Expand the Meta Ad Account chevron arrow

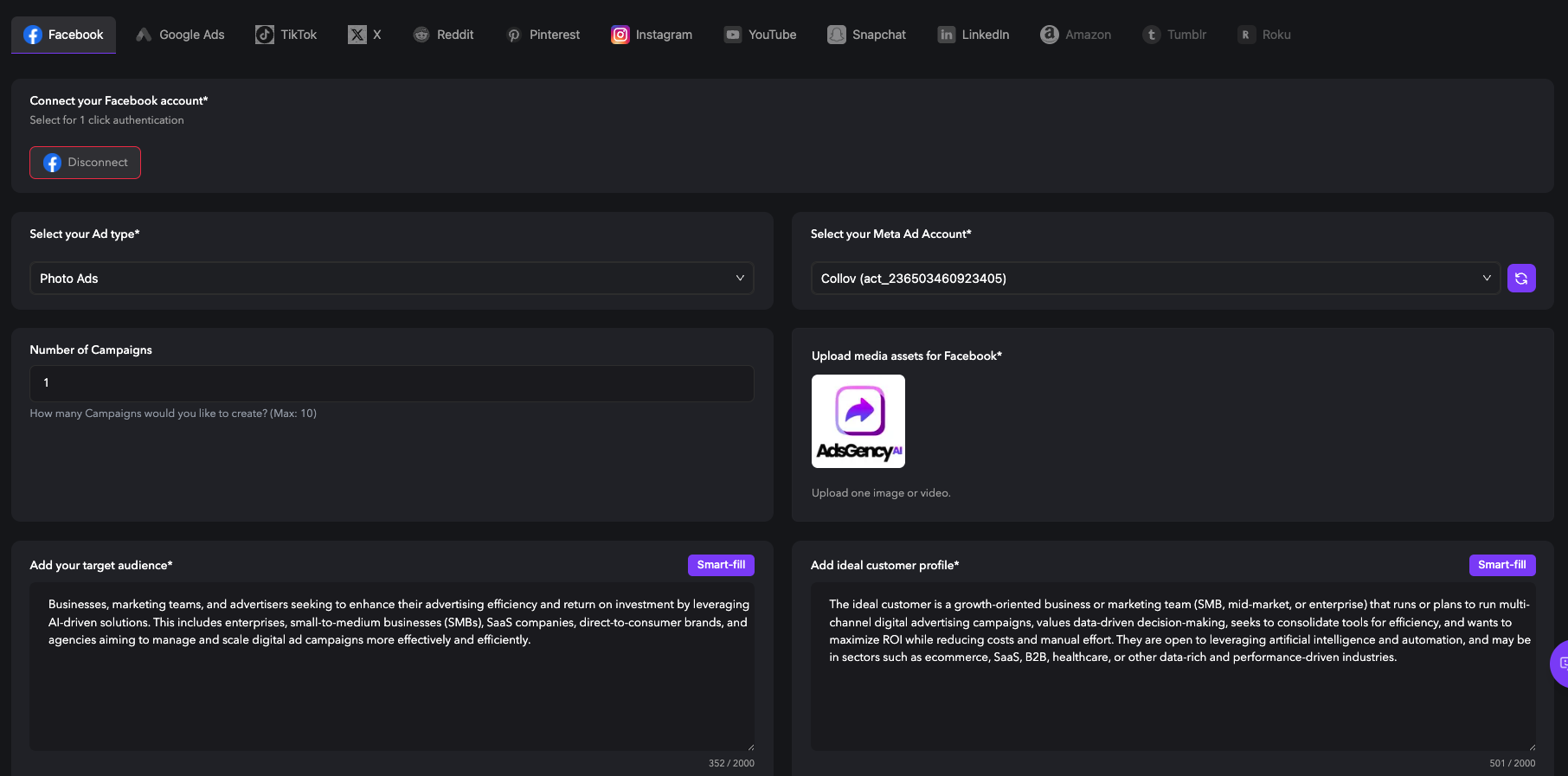(1487, 279)
